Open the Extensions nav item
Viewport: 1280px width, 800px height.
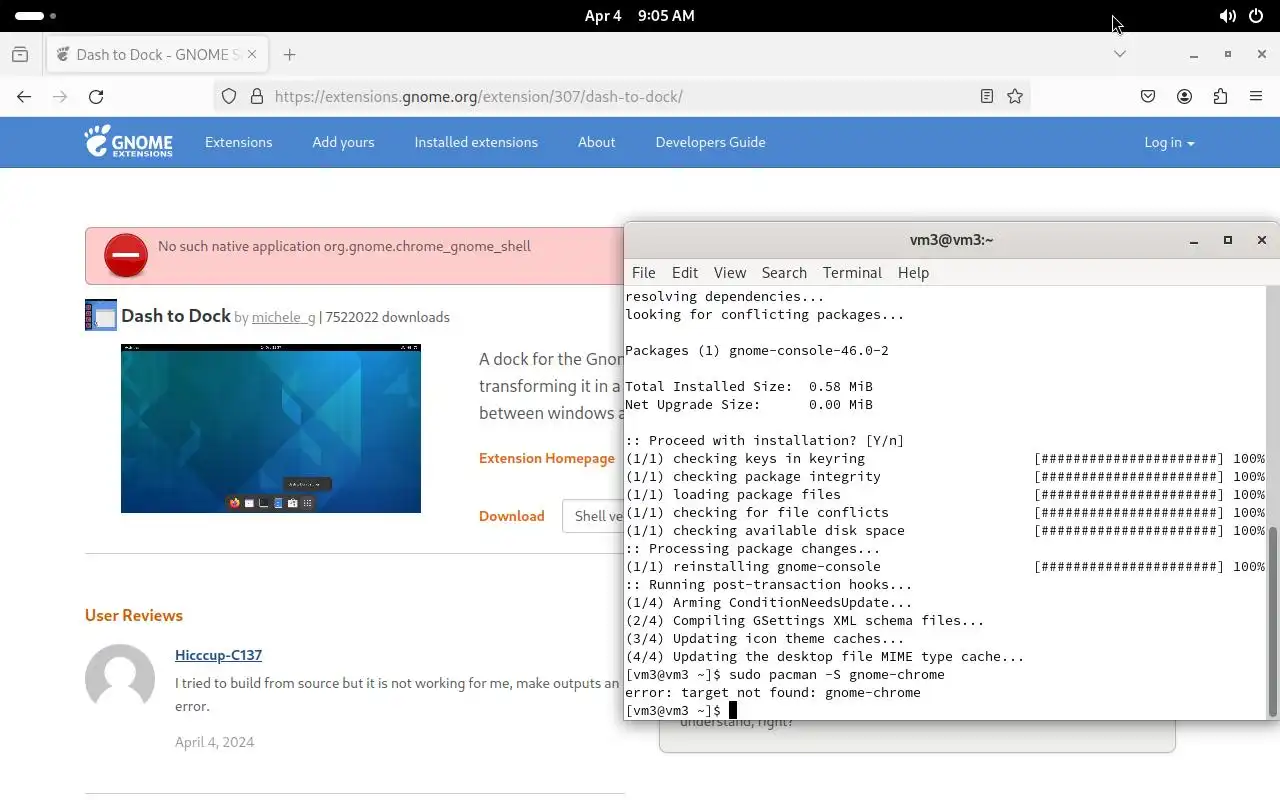tap(238, 142)
